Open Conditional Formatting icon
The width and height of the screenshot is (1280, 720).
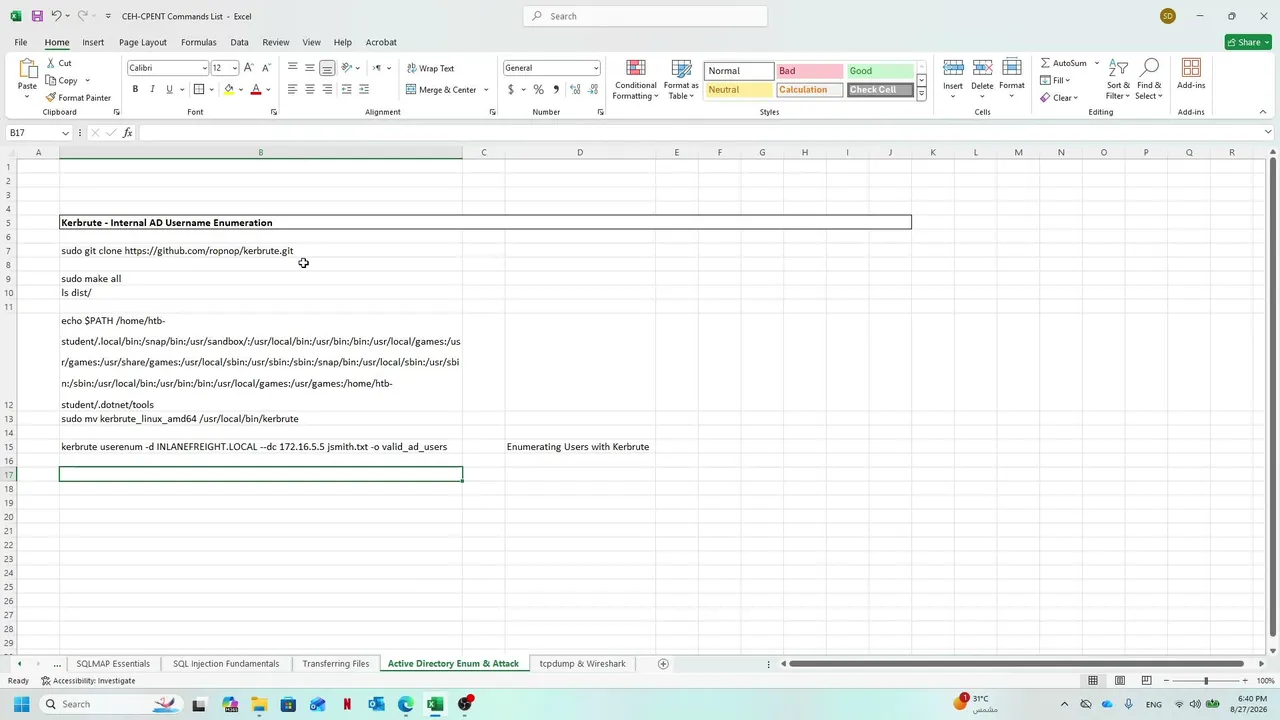click(636, 69)
